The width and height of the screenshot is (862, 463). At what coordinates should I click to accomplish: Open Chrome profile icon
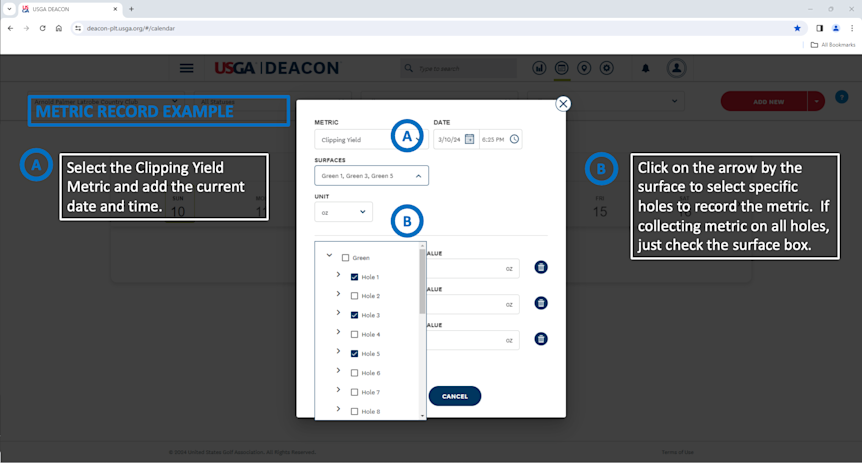(x=836, y=28)
